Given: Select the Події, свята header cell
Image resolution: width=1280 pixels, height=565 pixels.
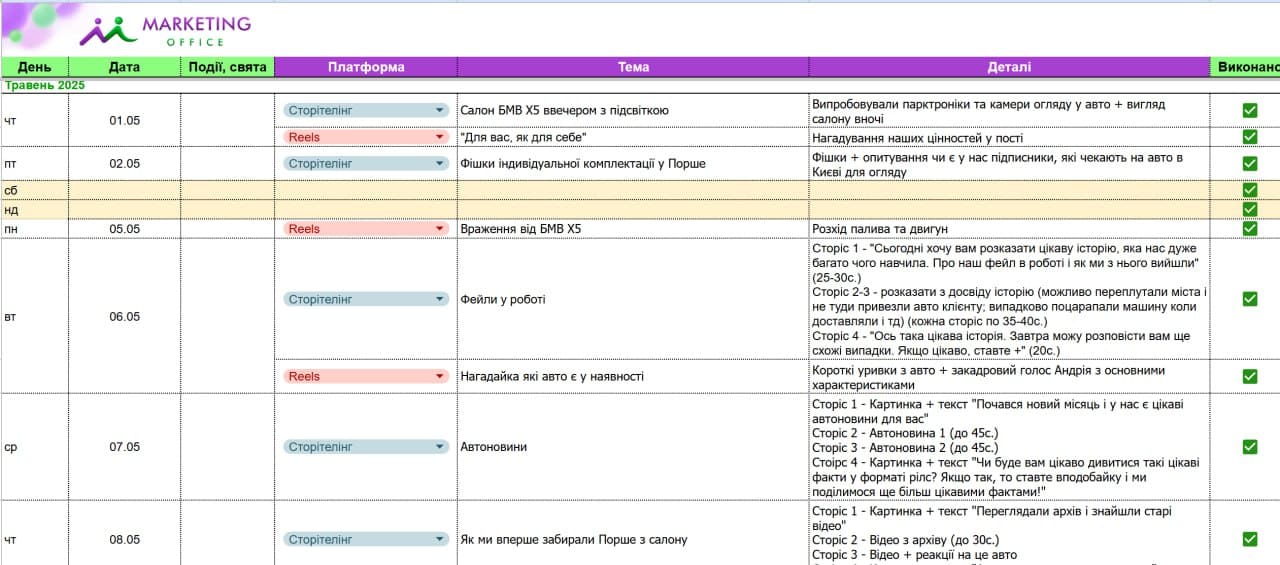Looking at the screenshot, I should click(228, 67).
